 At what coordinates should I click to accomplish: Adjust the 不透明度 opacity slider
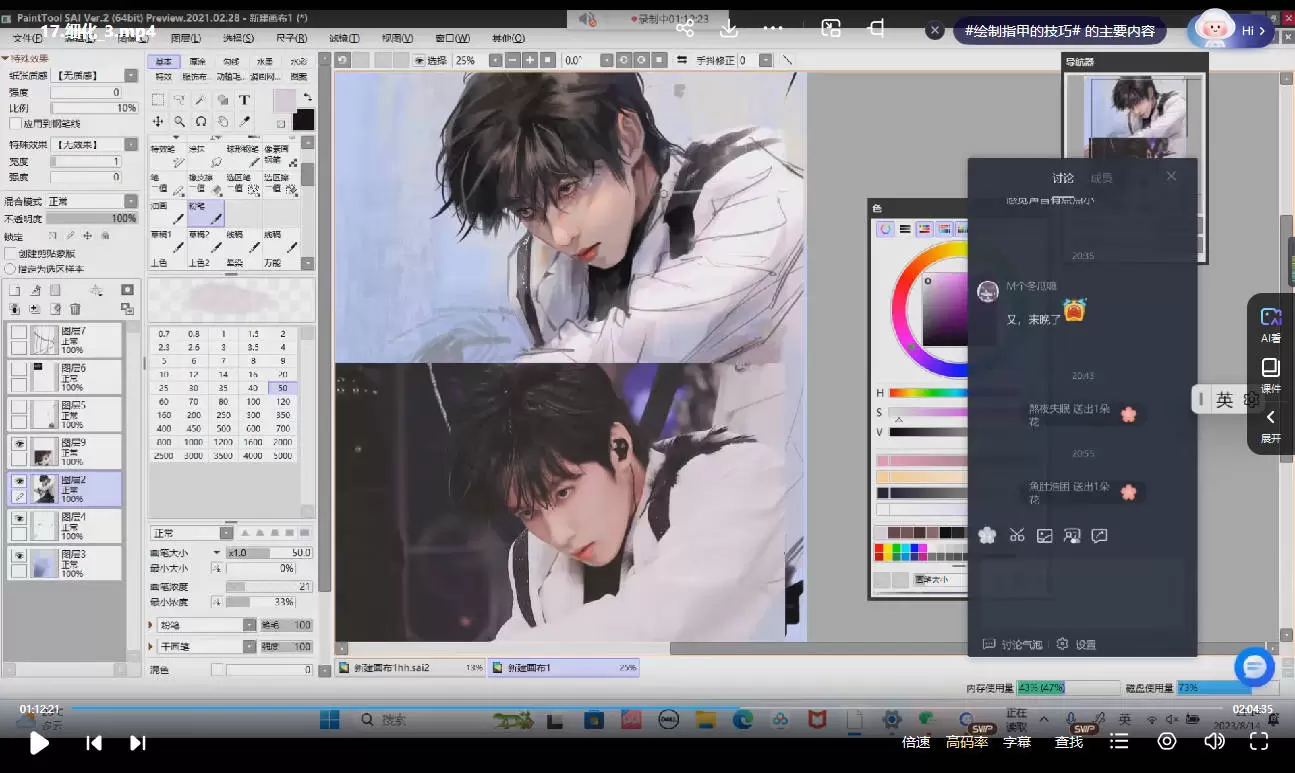pyautogui.click(x=92, y=218)
